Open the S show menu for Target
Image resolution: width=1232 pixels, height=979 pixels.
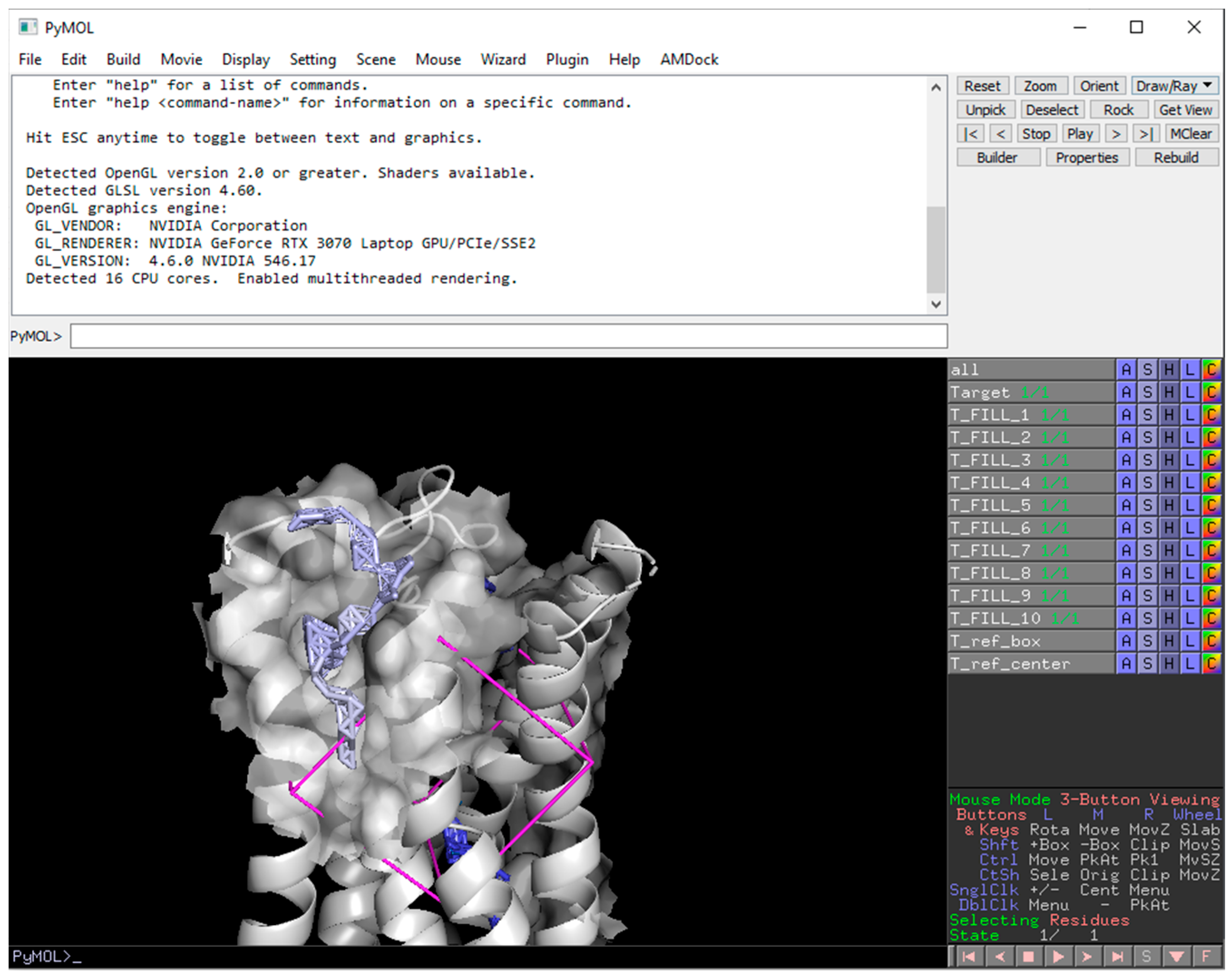[x=1147, y=393]
